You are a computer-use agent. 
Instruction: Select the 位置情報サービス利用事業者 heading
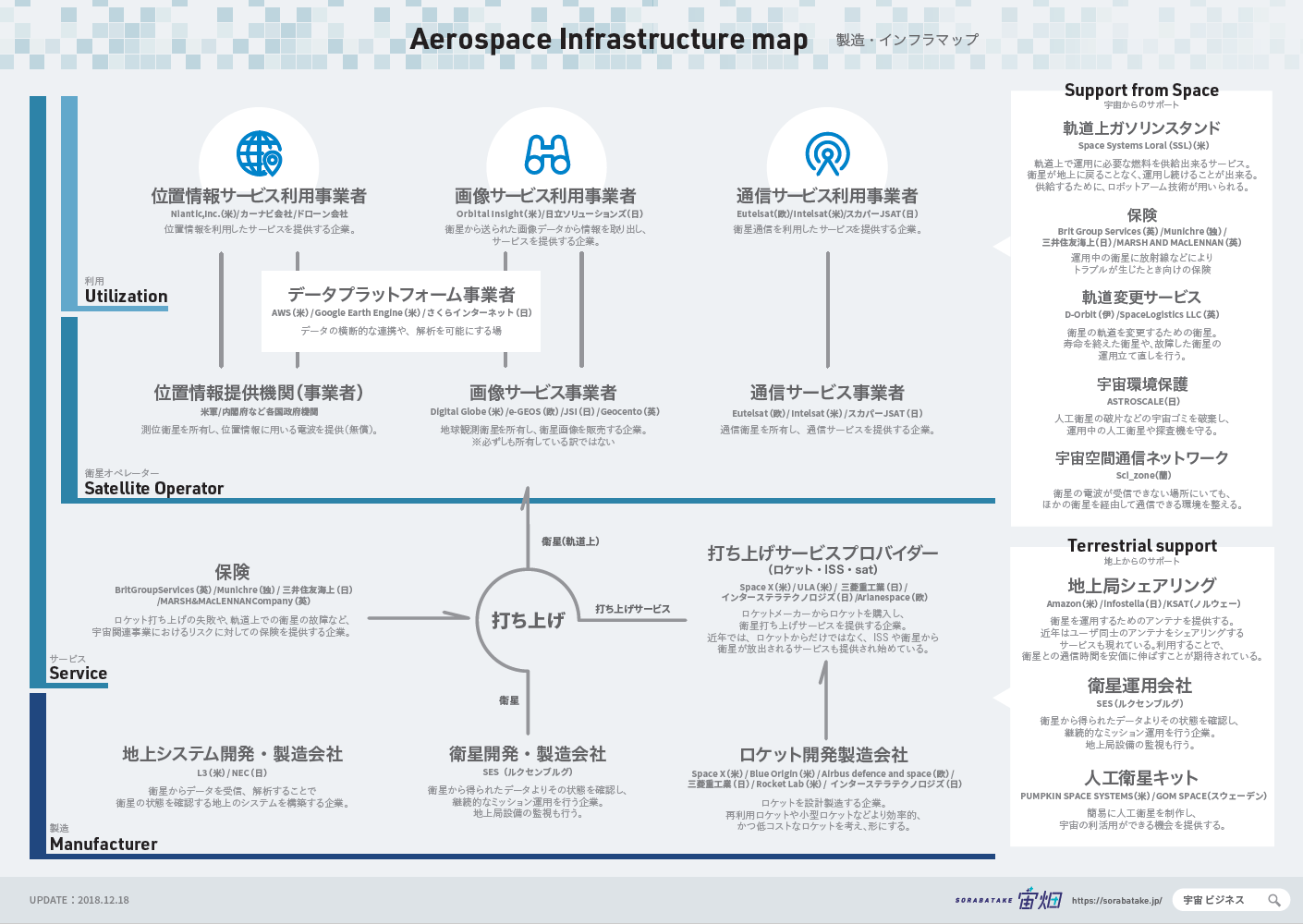[x=259, y=196]
